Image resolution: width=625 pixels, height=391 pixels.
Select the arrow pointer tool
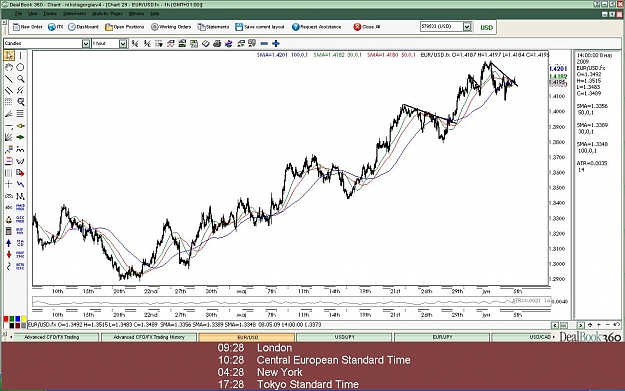coord(9,55)
